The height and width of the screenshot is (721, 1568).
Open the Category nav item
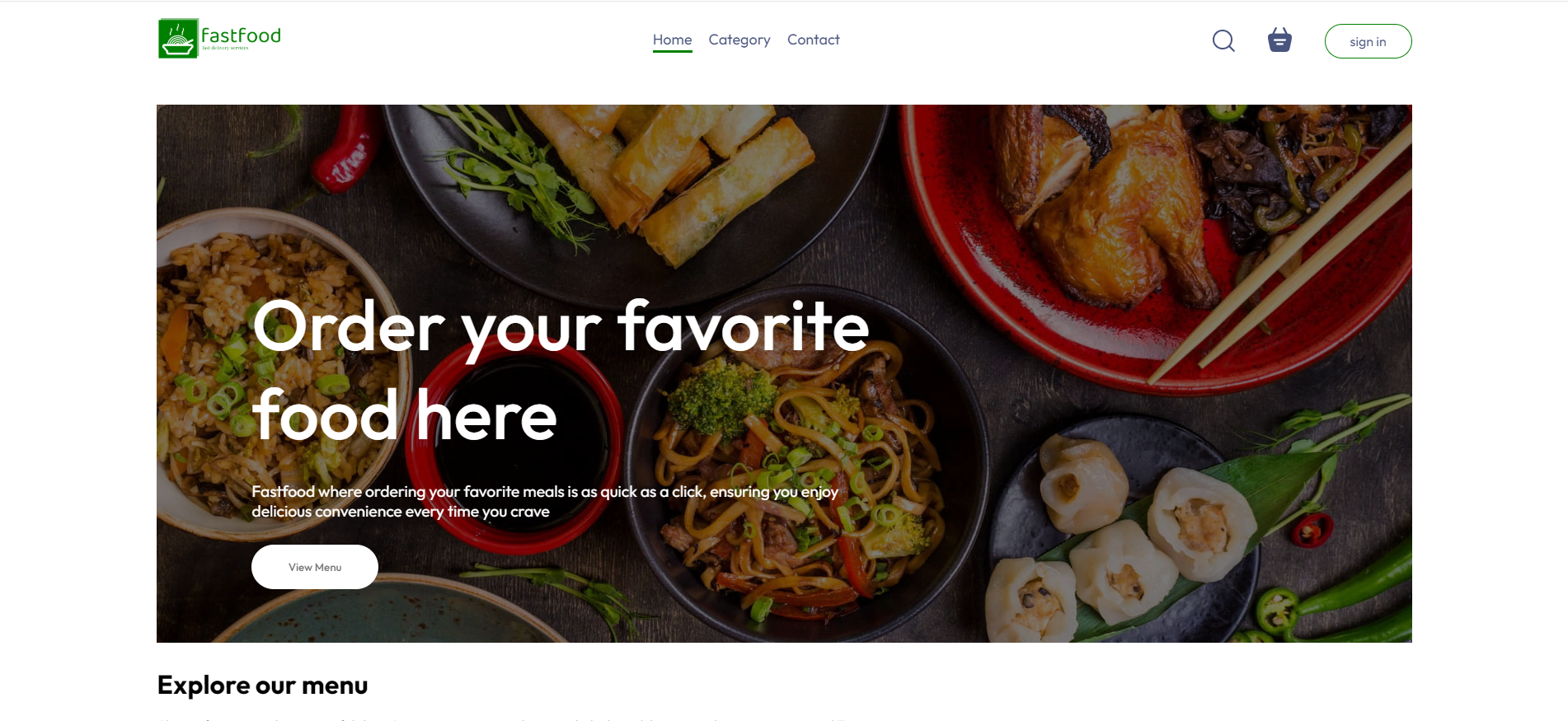(x=739, y=40)
